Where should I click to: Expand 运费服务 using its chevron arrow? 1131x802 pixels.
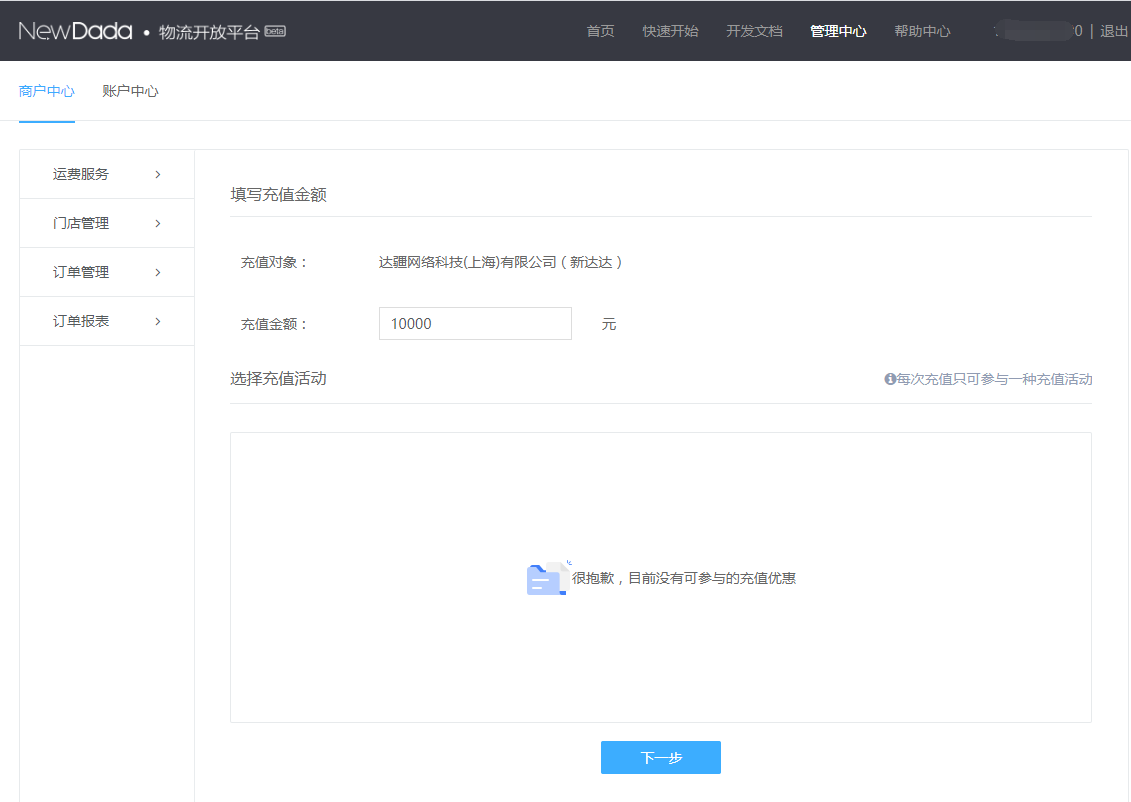(158, 174)
